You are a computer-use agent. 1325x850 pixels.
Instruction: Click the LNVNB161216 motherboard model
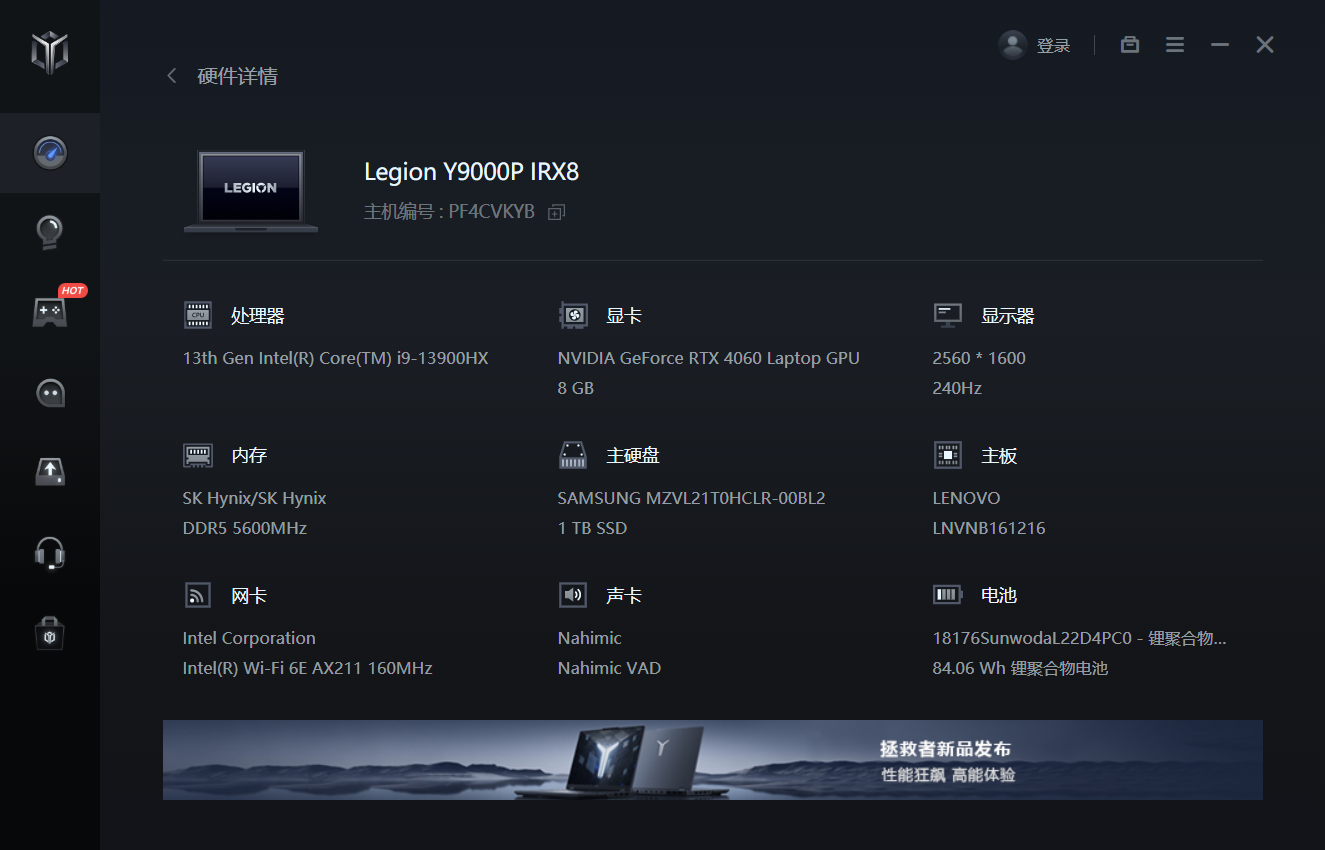989,528
